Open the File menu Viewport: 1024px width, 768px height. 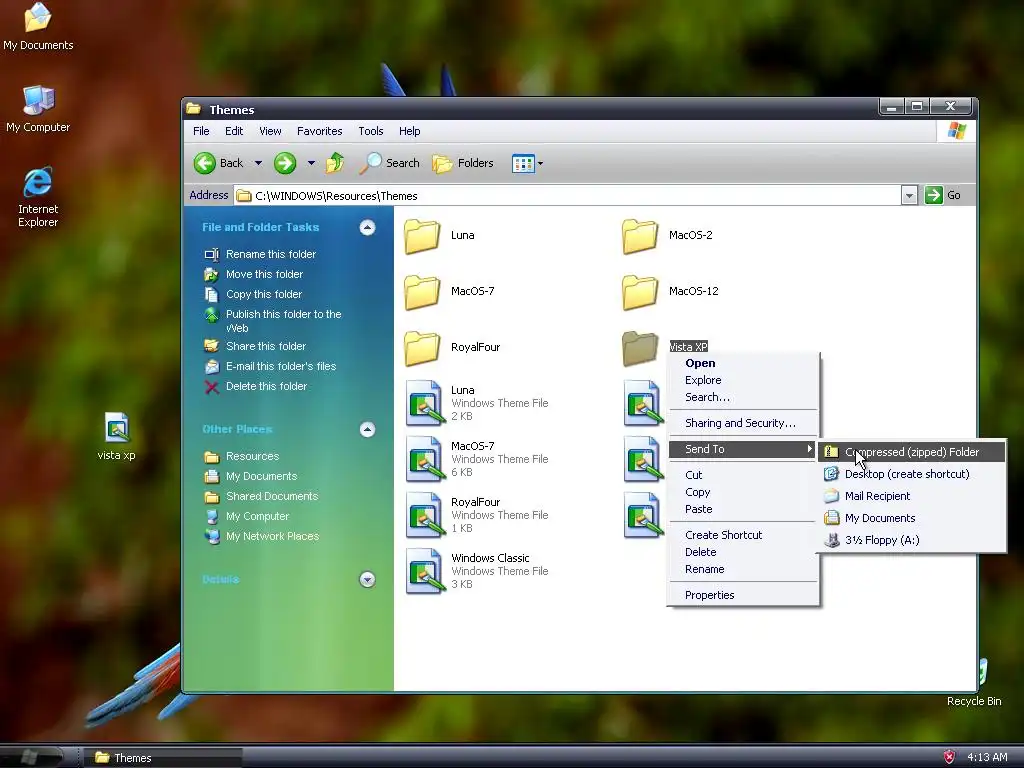[x=201, y=131]
